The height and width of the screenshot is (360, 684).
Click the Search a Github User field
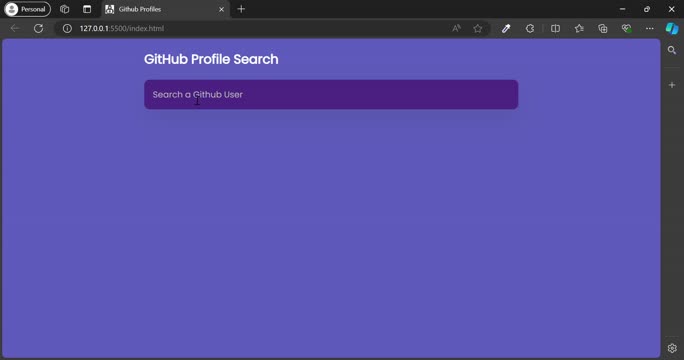pyautogui.click(x=331, y=94)
